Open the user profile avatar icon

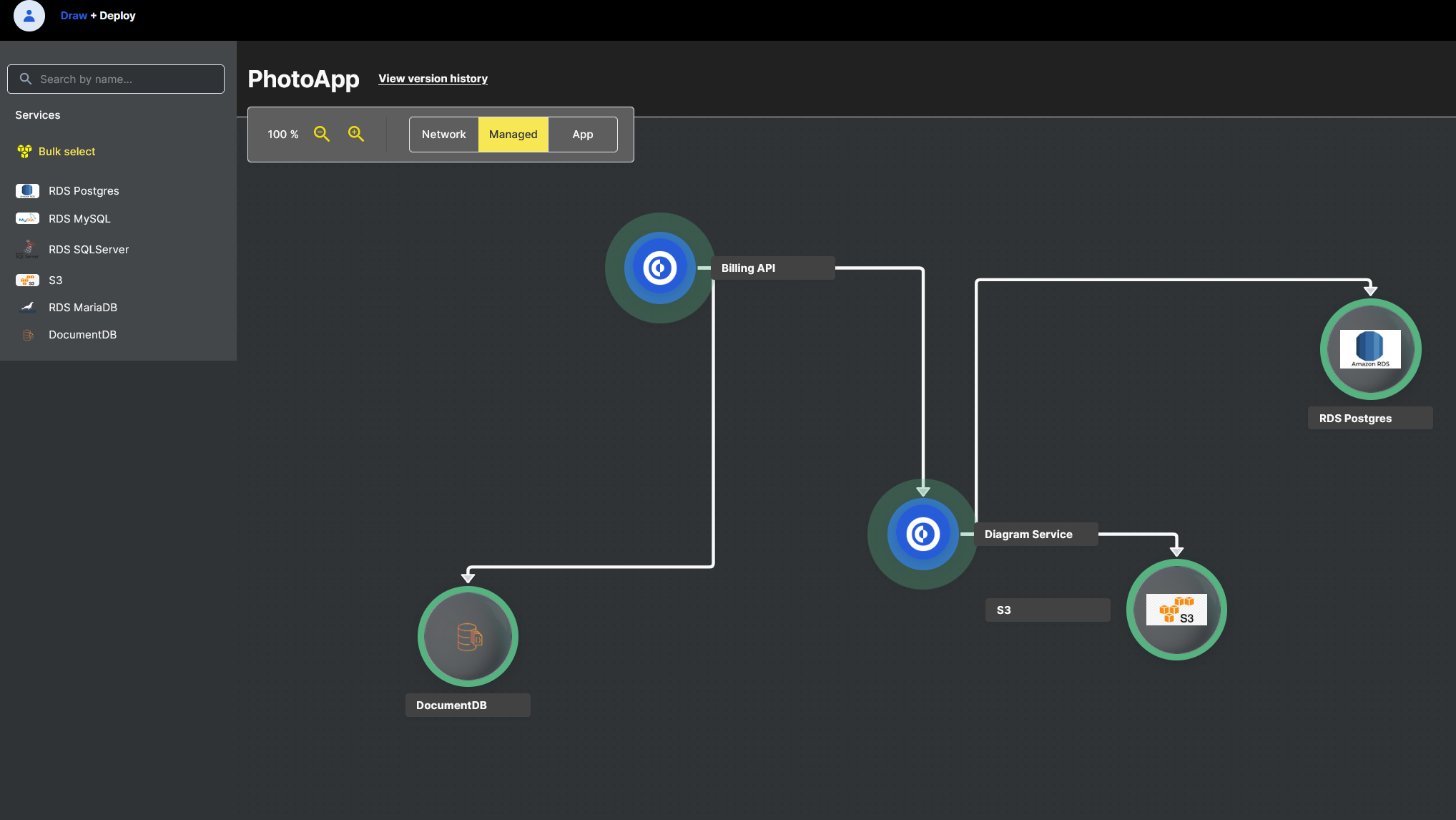[x=29, y=16]
